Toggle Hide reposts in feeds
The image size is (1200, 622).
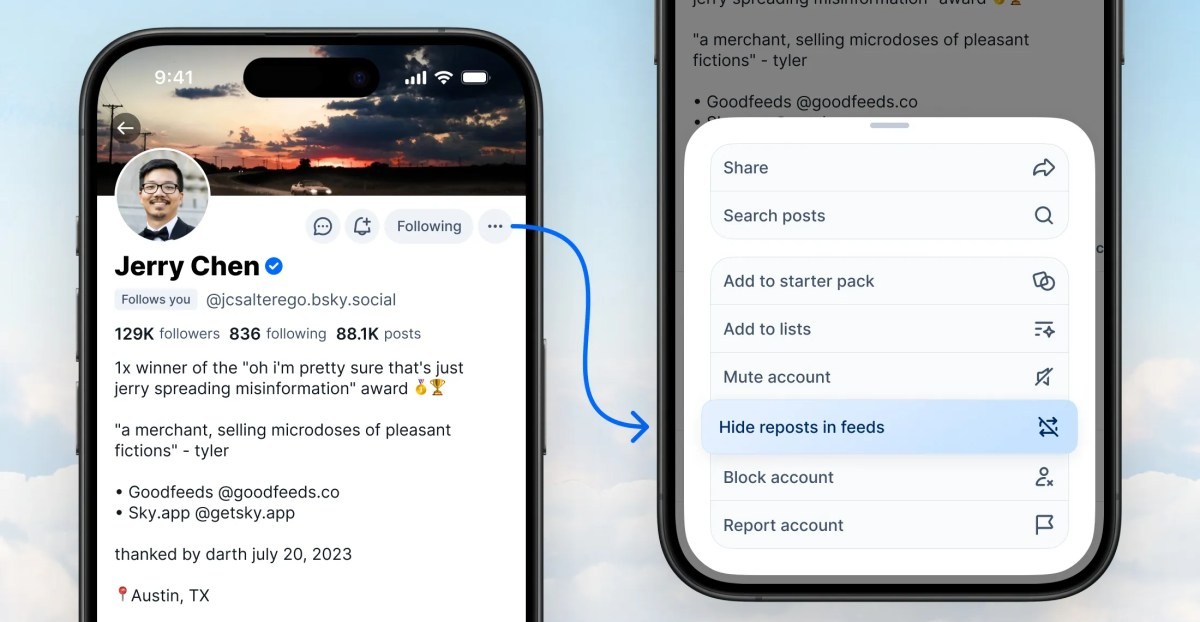889,427
